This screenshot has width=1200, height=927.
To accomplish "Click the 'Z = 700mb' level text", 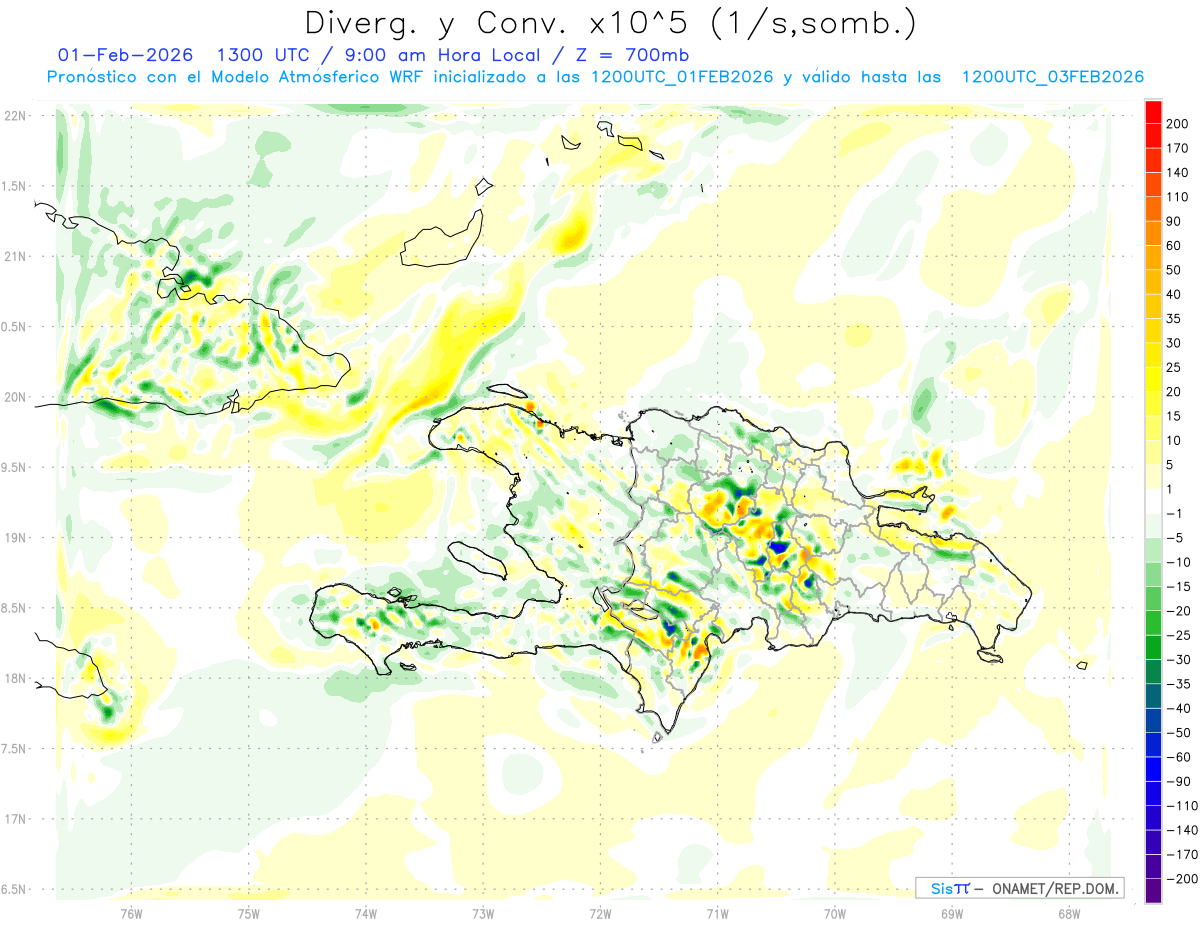I will pos(632,55).
